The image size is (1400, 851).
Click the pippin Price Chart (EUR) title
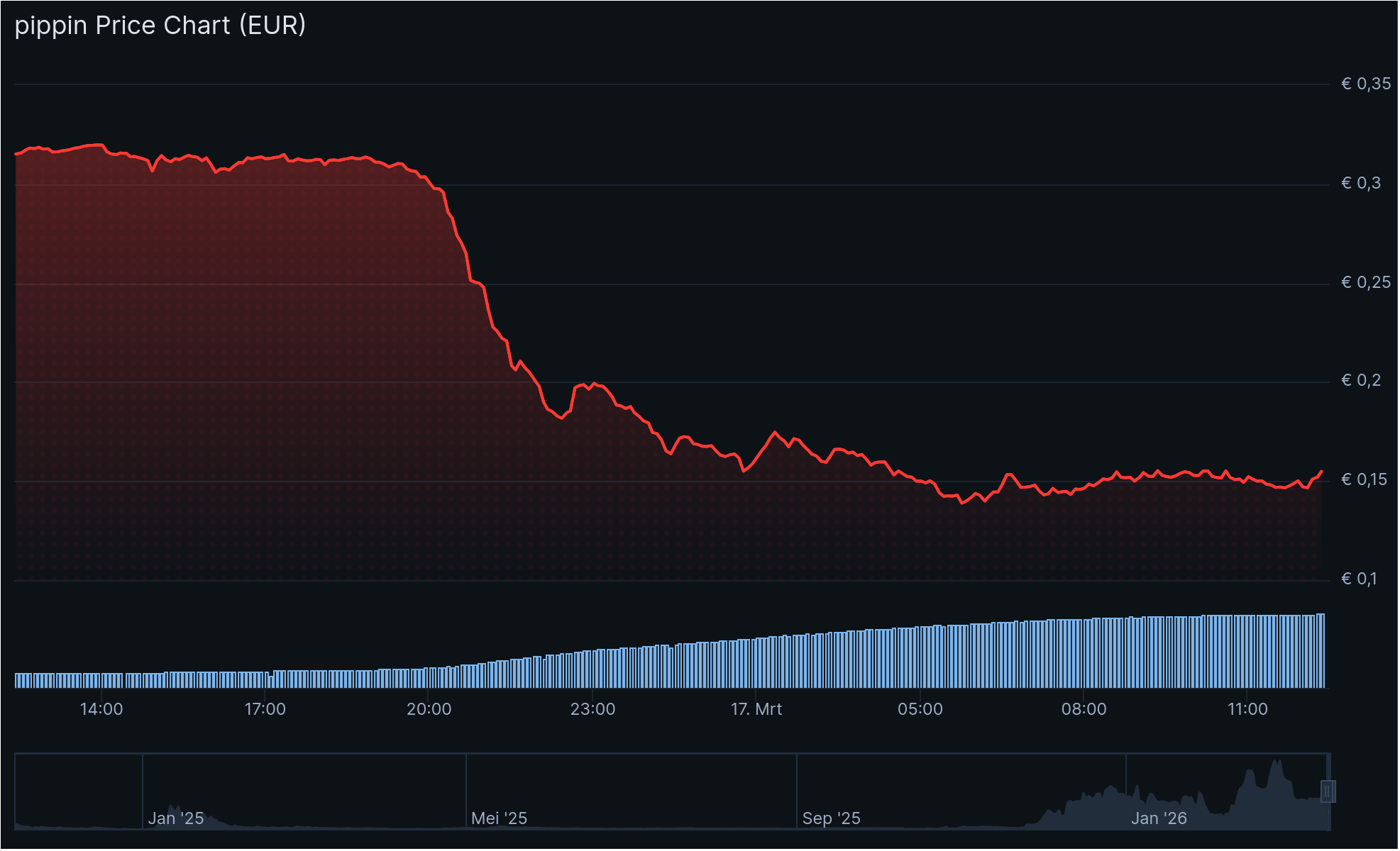(160, 26)
